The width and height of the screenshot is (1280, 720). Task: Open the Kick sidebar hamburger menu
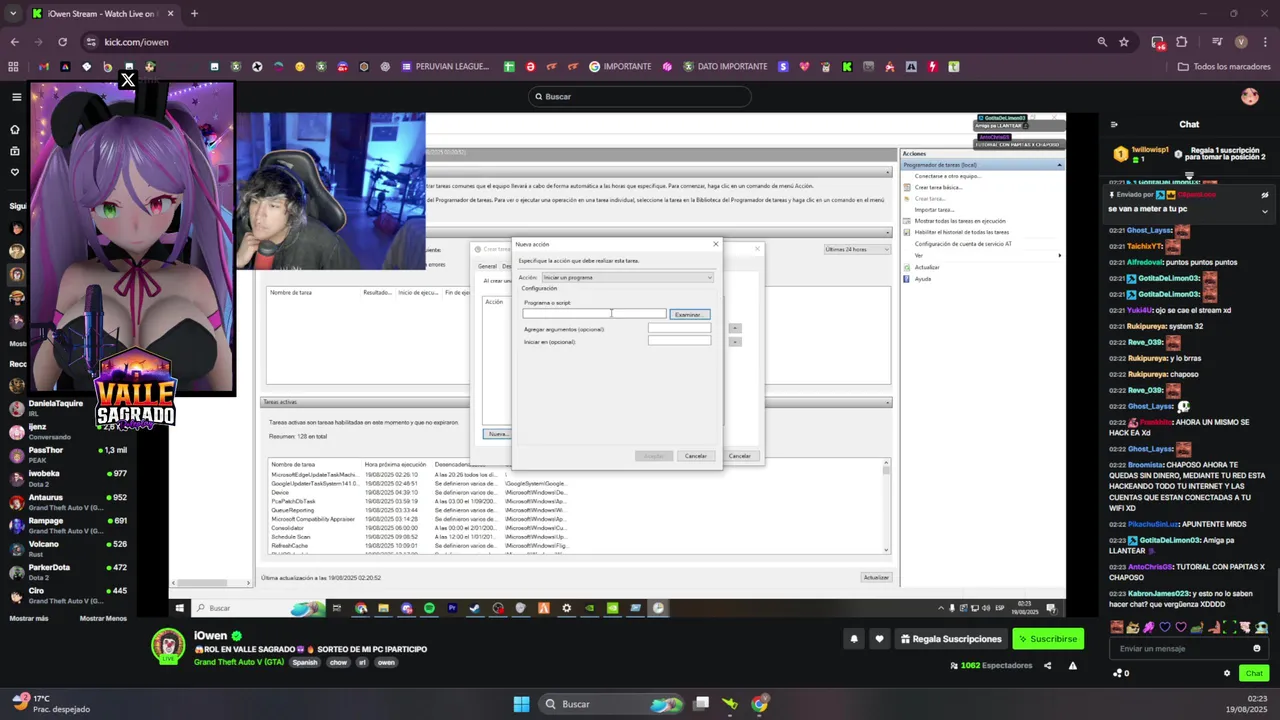16,97
